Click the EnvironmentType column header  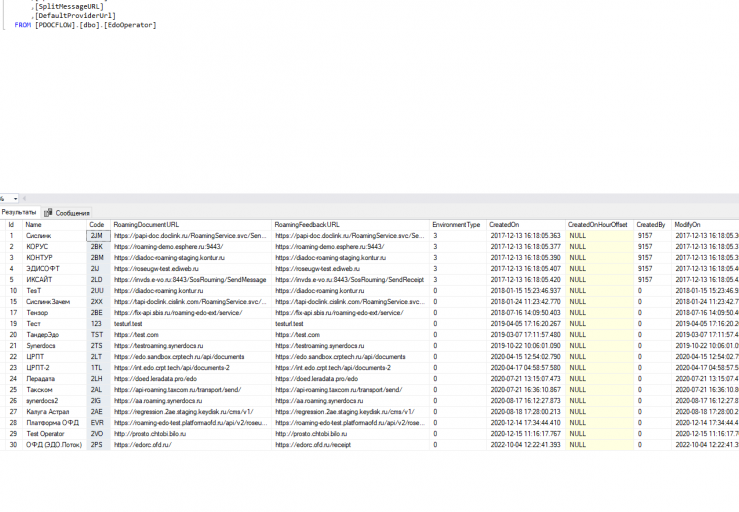click(x=456, y=225)
